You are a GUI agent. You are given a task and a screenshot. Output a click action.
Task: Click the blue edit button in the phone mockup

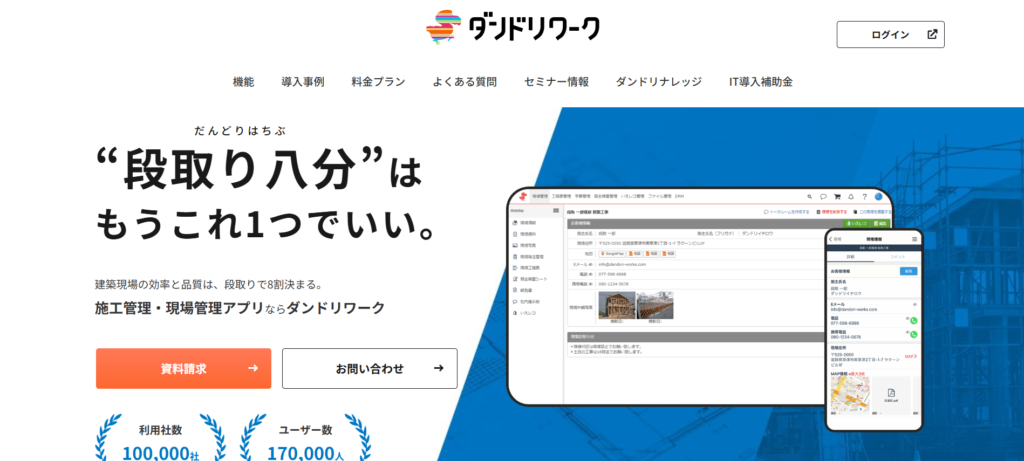pos(908,271)
